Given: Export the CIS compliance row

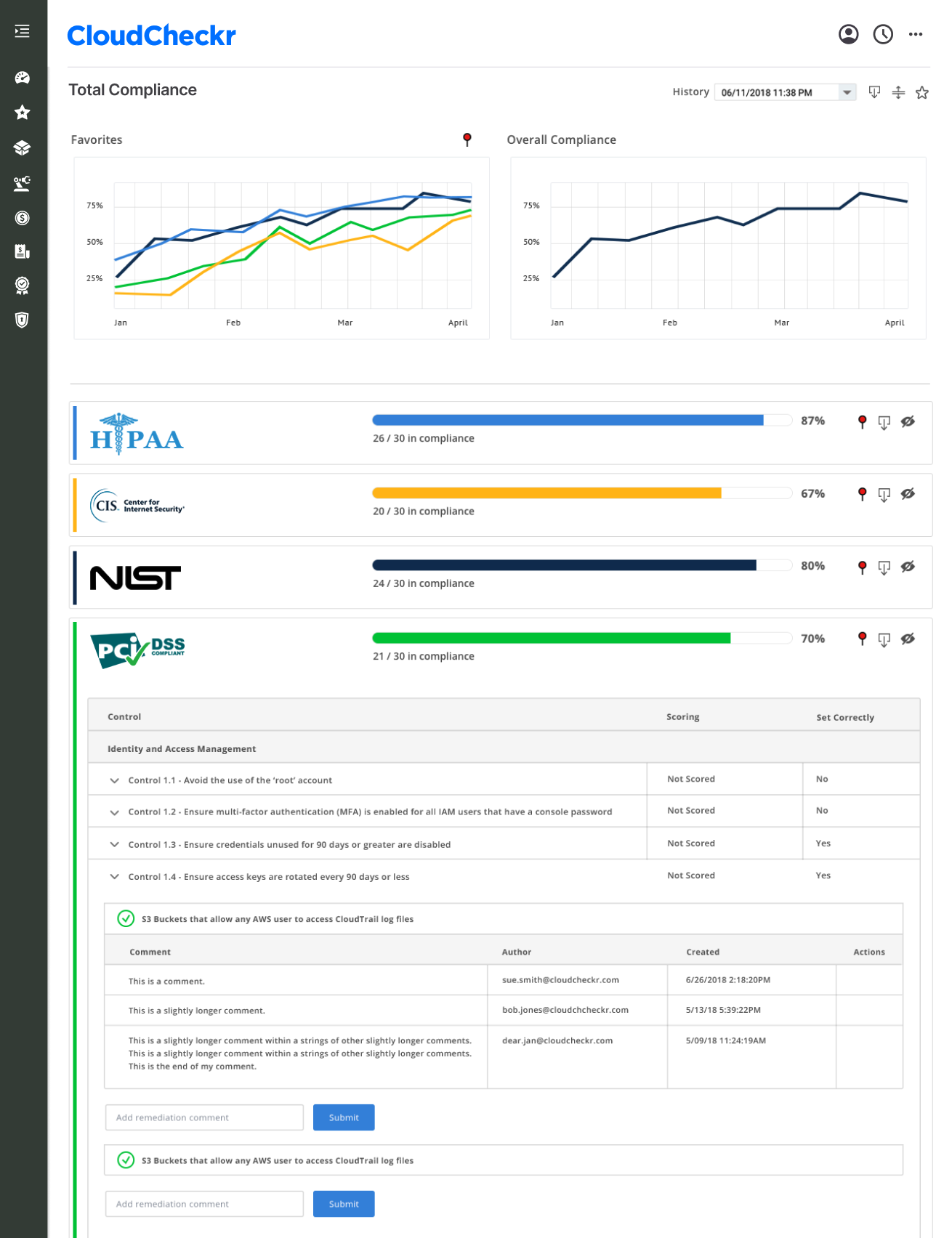Looking at the screenshot, I should [884, 495].
